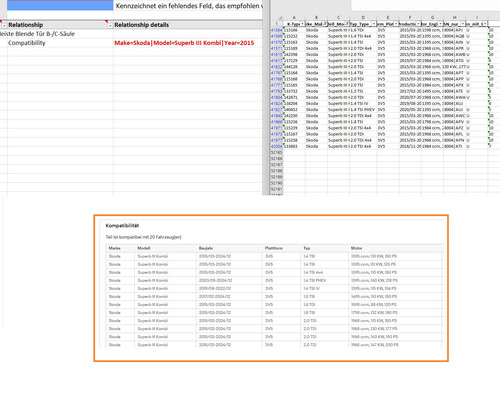Select column A header letter
The height and width of the screenshot is (396, 500).
coord(294,17)
